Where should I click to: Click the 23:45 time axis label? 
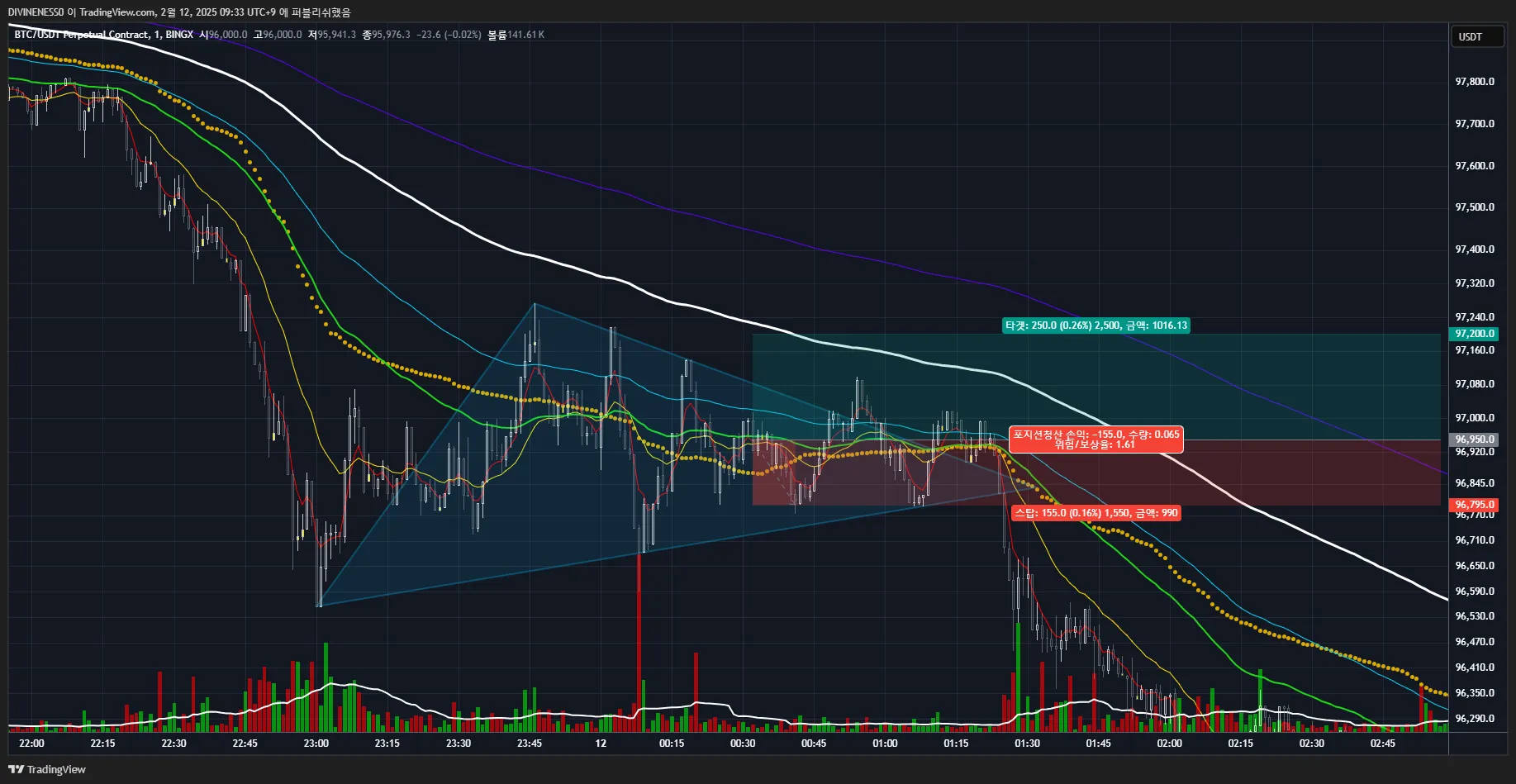click(530, 744)
